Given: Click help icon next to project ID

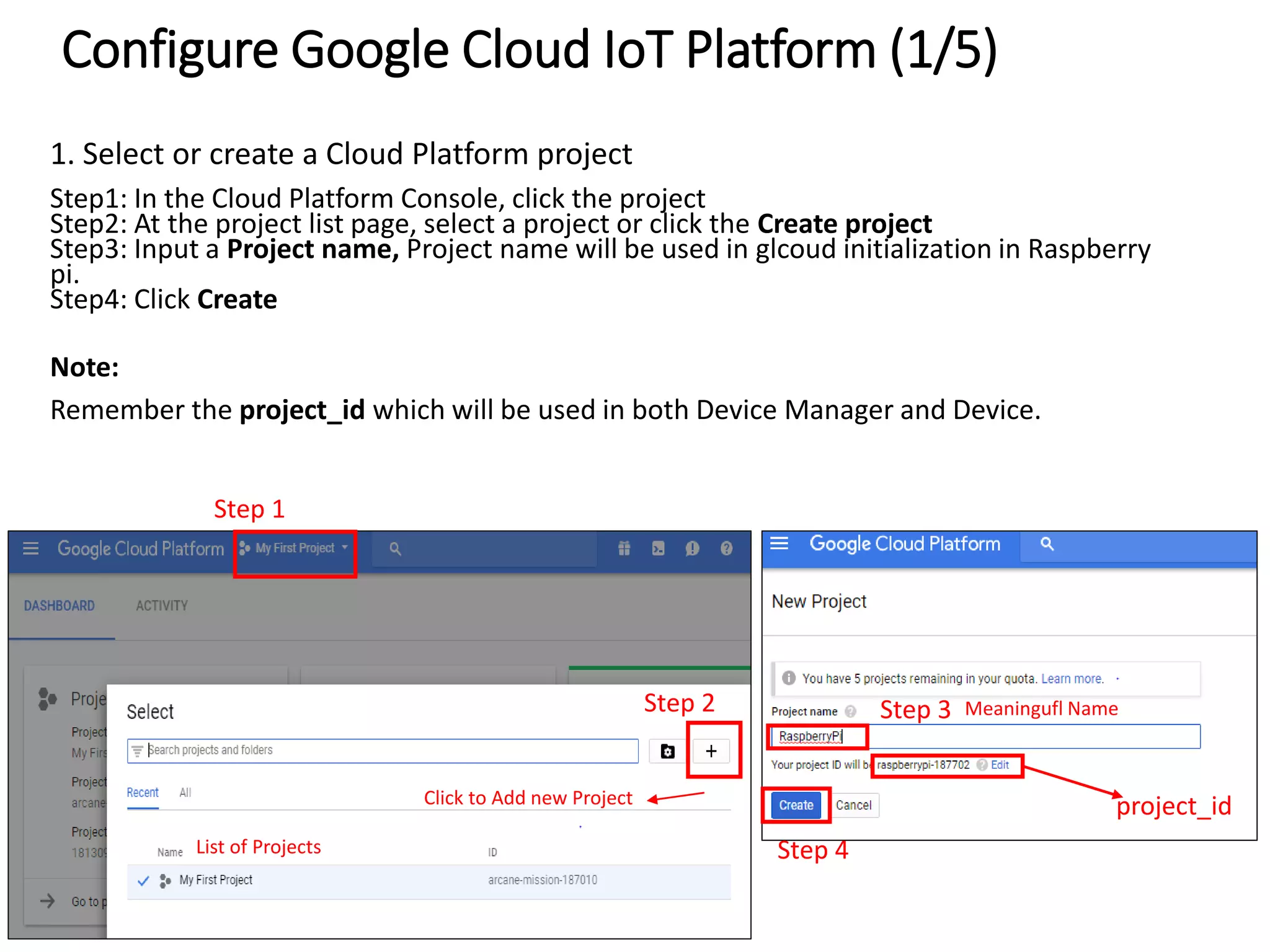Looking at the screenshot, I should [982, 765].
